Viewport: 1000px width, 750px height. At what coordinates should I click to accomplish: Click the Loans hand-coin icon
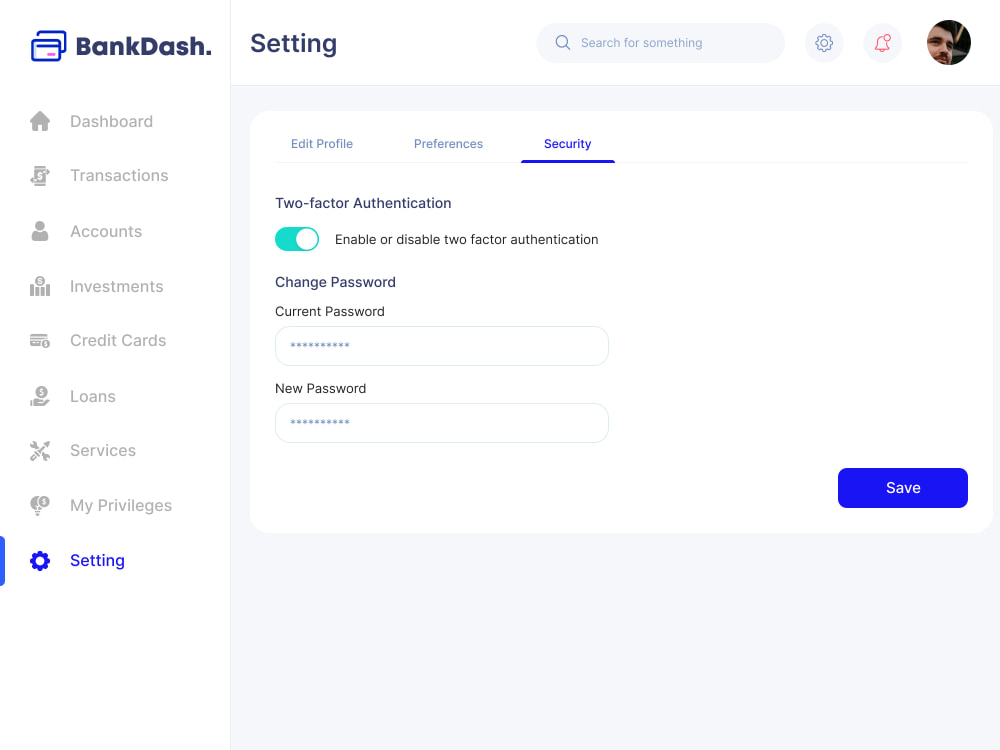40,396
